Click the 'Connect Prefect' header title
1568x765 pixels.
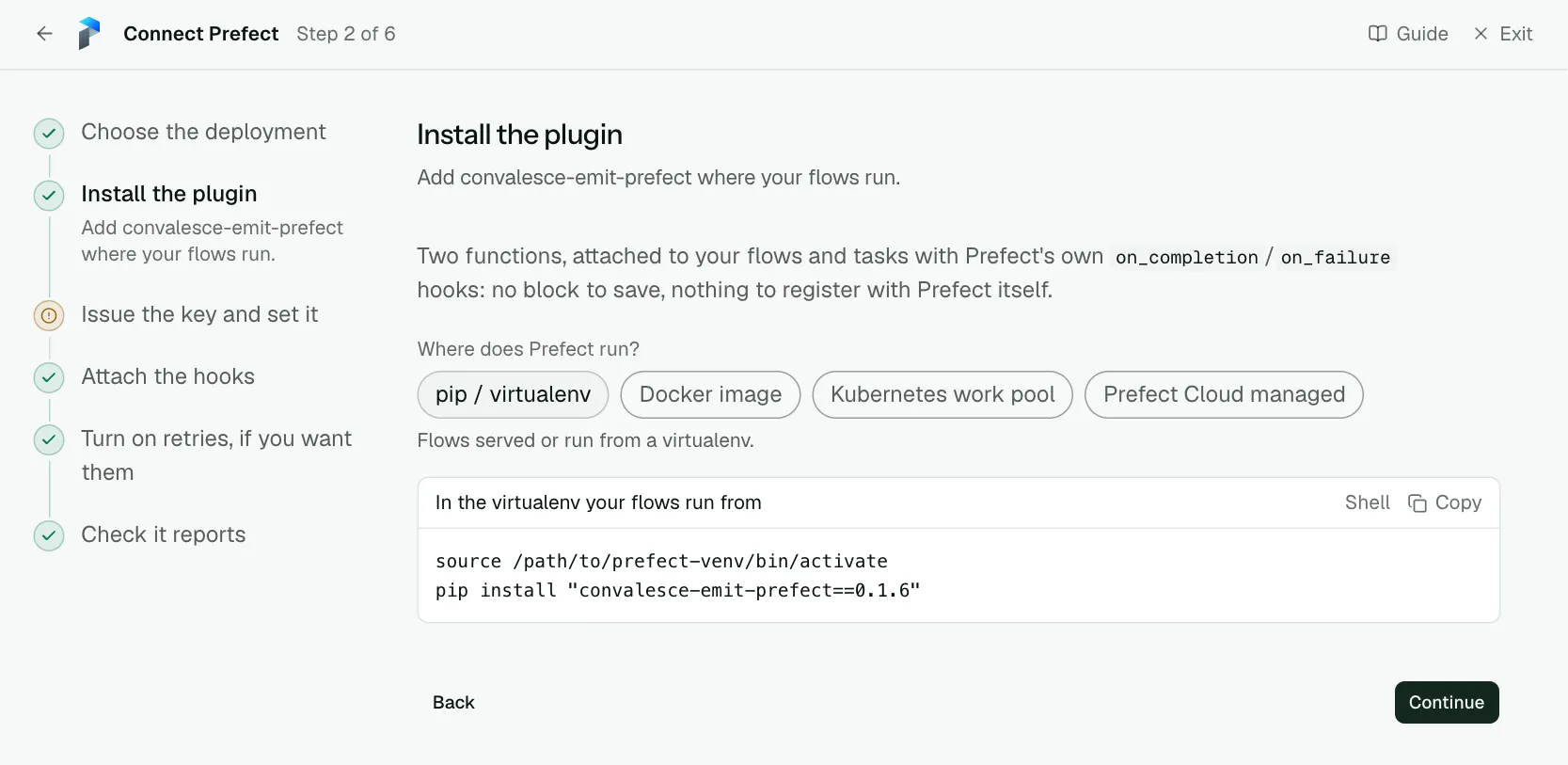[x=201, y=34]
